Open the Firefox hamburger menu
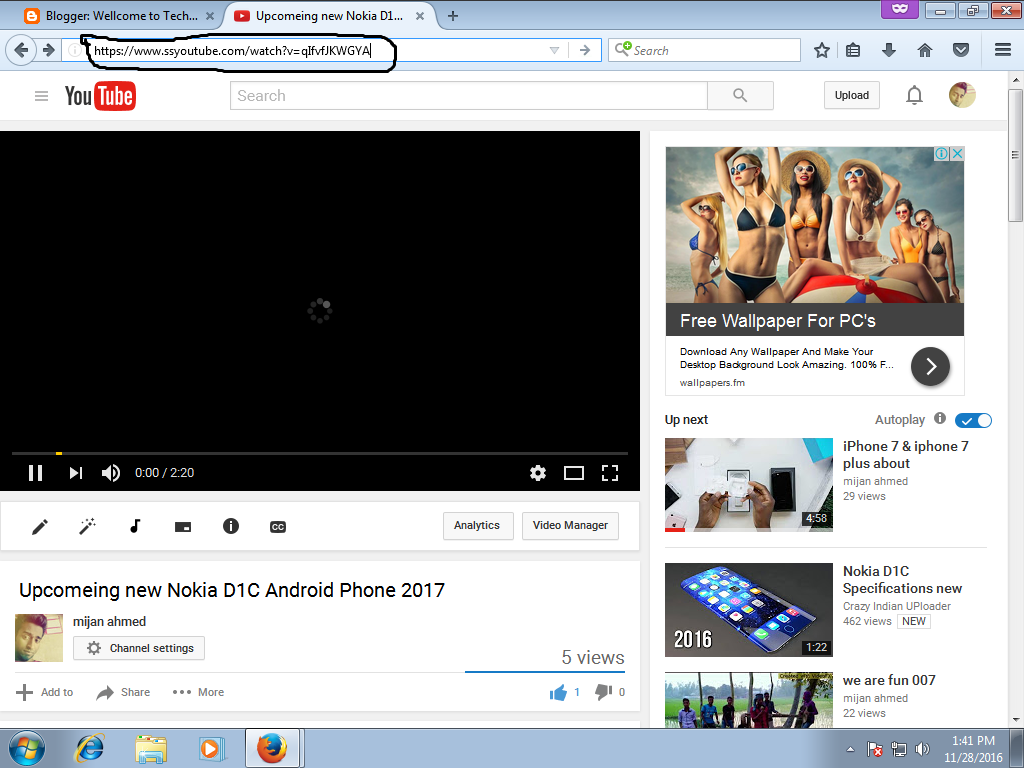The image size is (1024, 768). (1003, 50)
